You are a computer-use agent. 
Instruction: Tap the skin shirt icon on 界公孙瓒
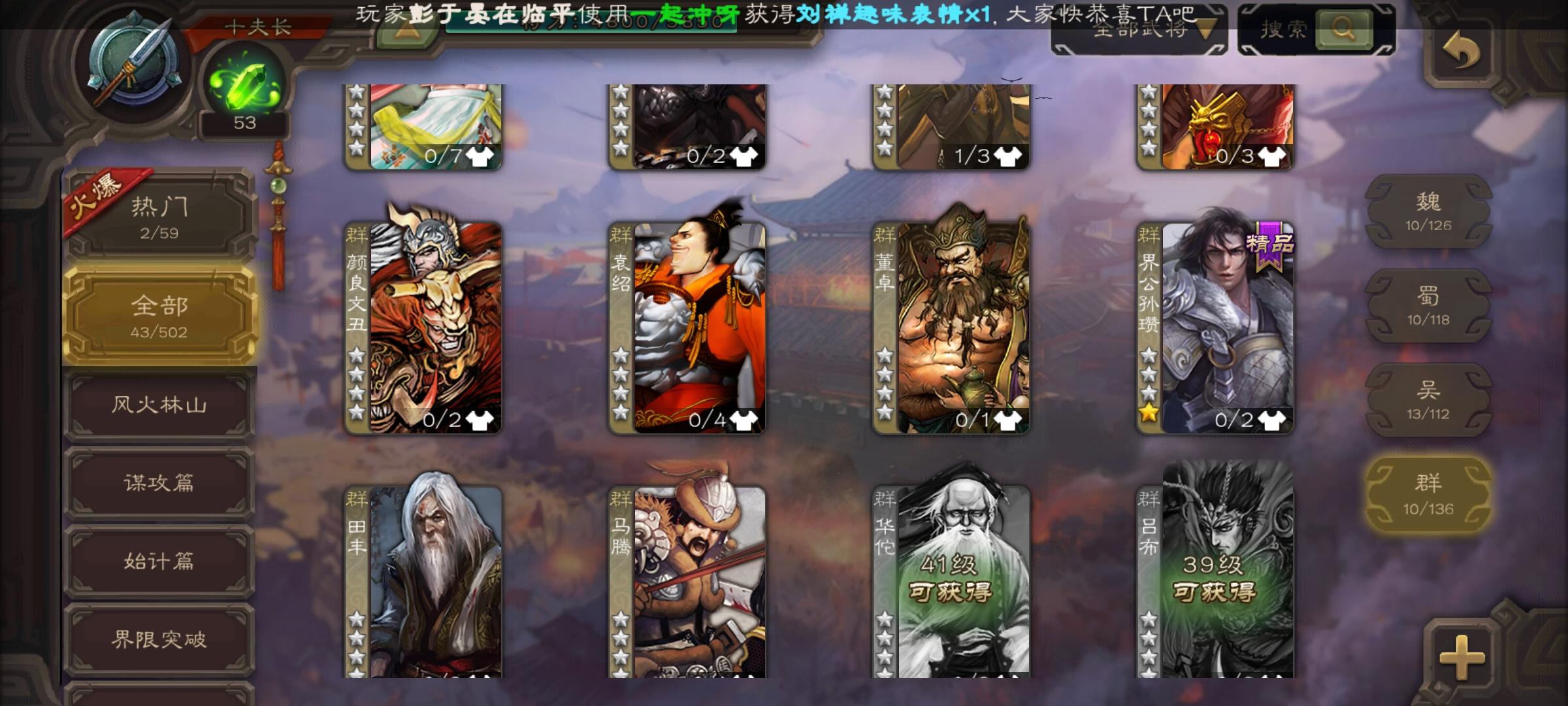pyautogui.click(x=1271, y=420)
